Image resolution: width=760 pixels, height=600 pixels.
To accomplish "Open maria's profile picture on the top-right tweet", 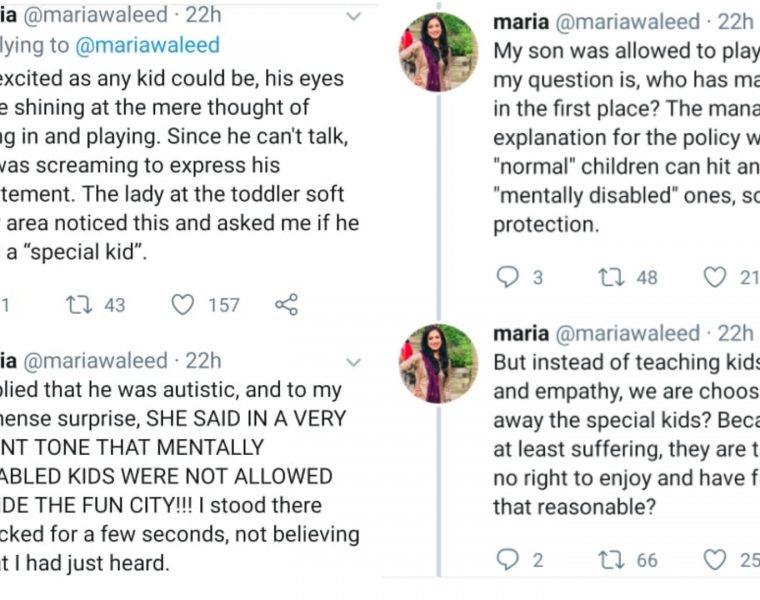I will (438, 52).
